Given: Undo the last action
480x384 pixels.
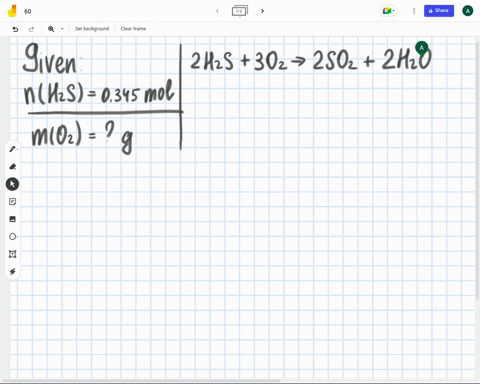Looking at the screenshot, I should (x=15, y=29).
